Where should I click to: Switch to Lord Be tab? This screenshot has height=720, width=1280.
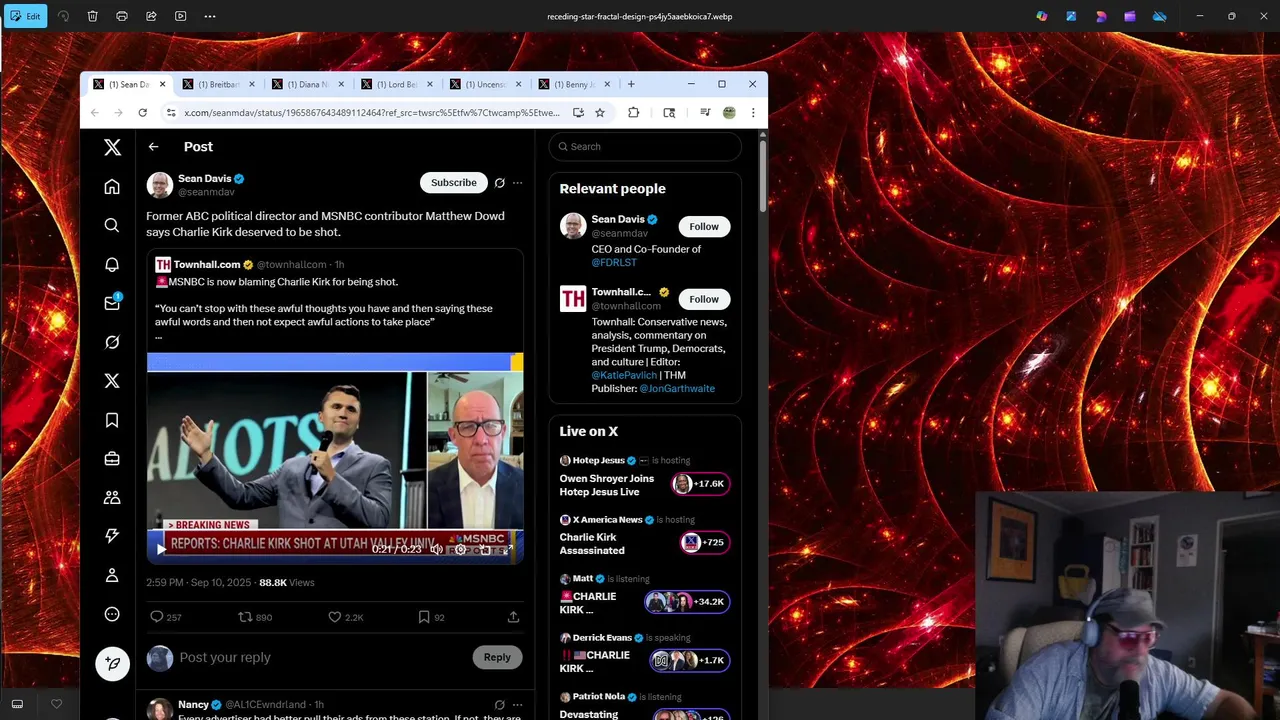click(395, 84)
